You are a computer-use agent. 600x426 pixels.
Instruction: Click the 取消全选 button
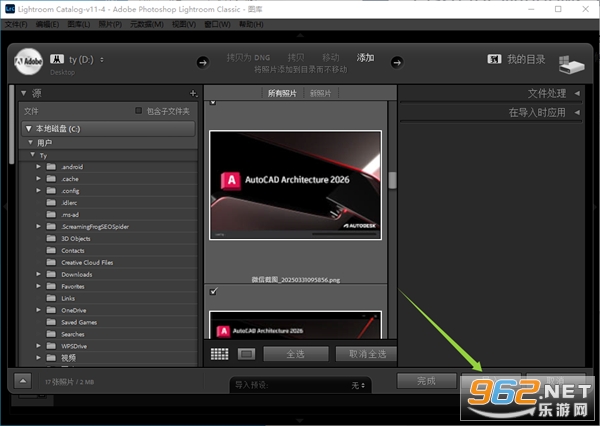point(367,354)
